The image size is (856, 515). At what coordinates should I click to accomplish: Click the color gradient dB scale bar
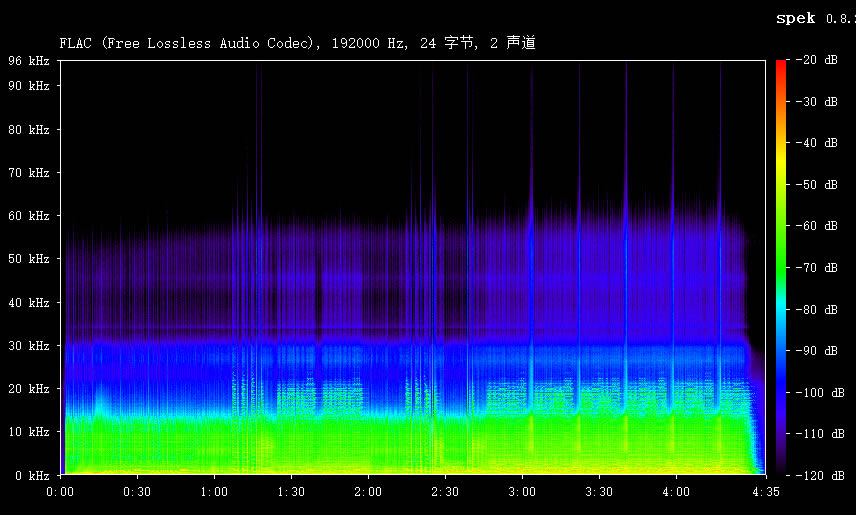pos(780,267)
